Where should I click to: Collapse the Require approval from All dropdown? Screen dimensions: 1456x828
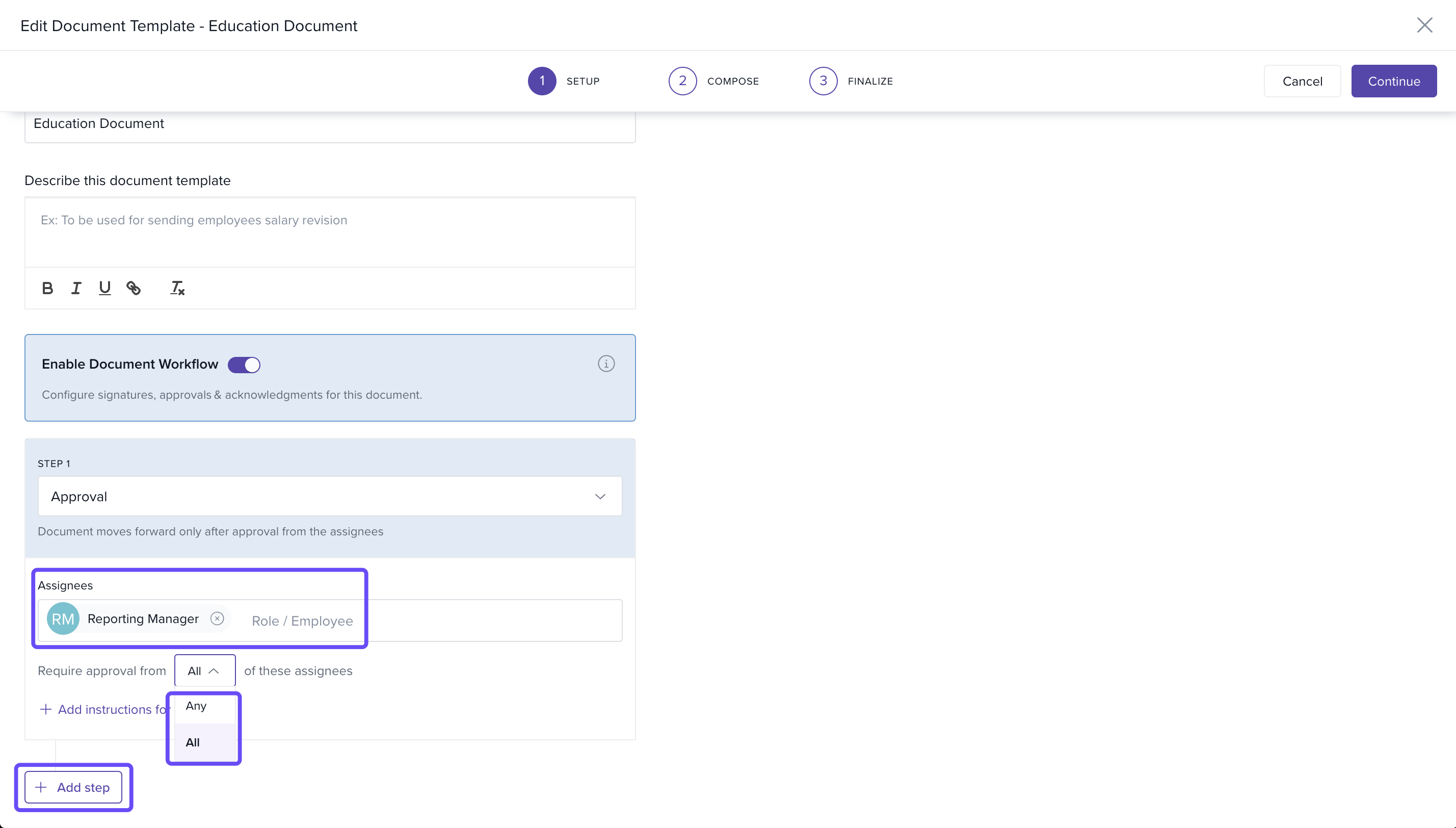point(204,671)
